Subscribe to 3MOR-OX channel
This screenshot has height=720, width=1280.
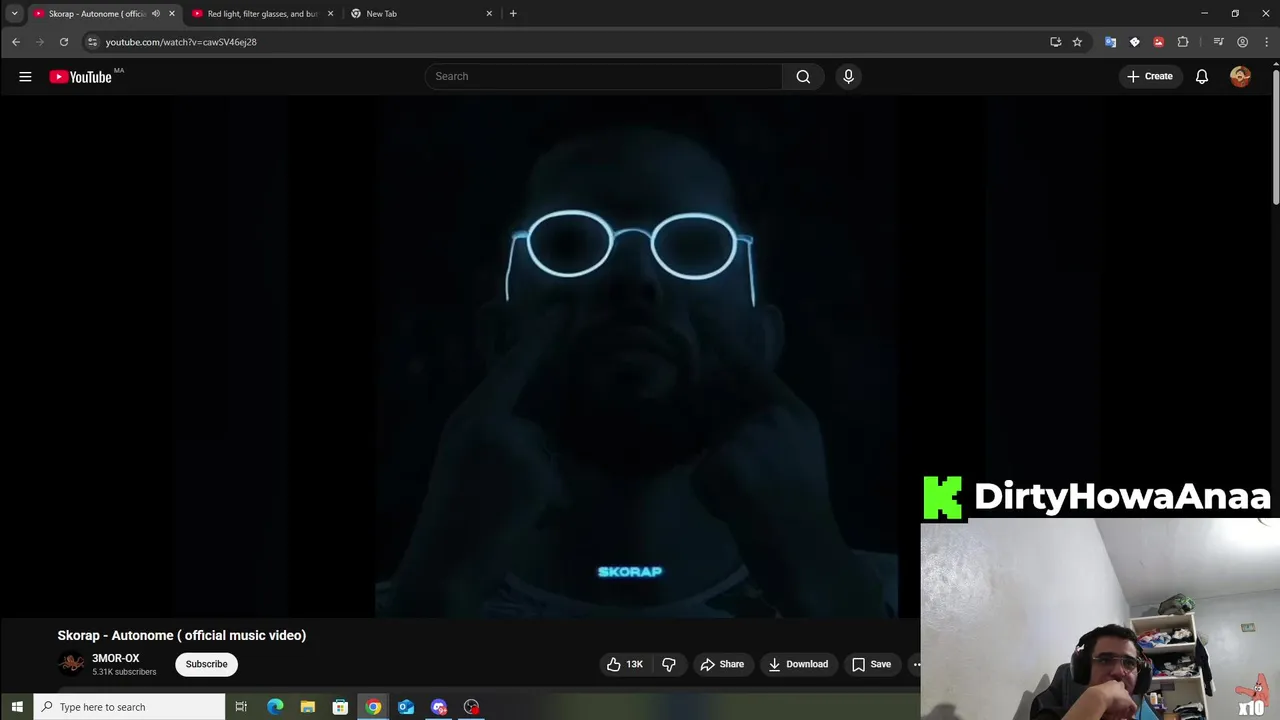(206, 664)
